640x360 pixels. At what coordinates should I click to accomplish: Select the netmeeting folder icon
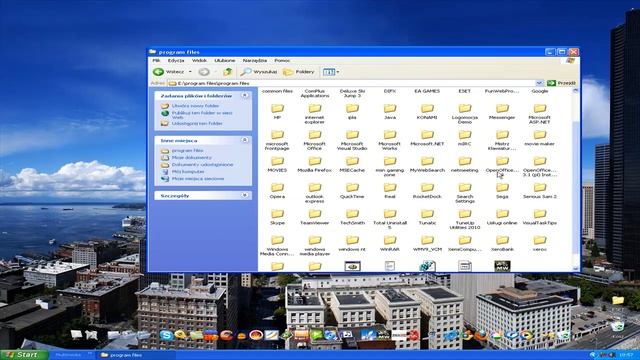coord(464,161)
